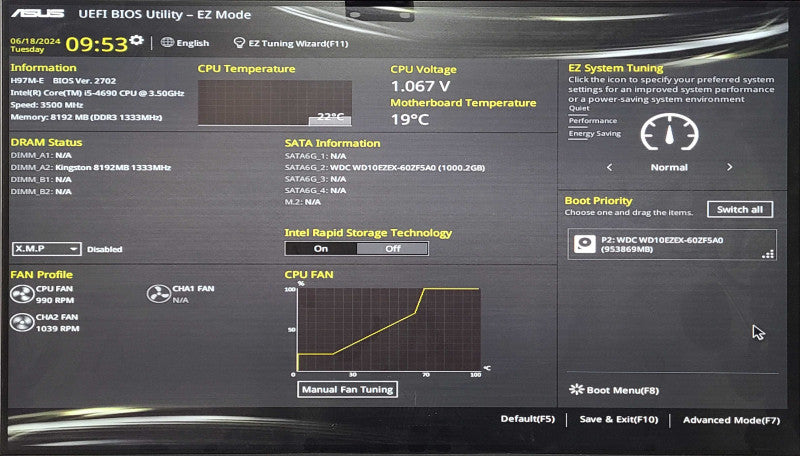This screenshot has height=456, width=800.
Task: Click the SATA6G_3: N/A entry
Action: [x=315, y=179]
